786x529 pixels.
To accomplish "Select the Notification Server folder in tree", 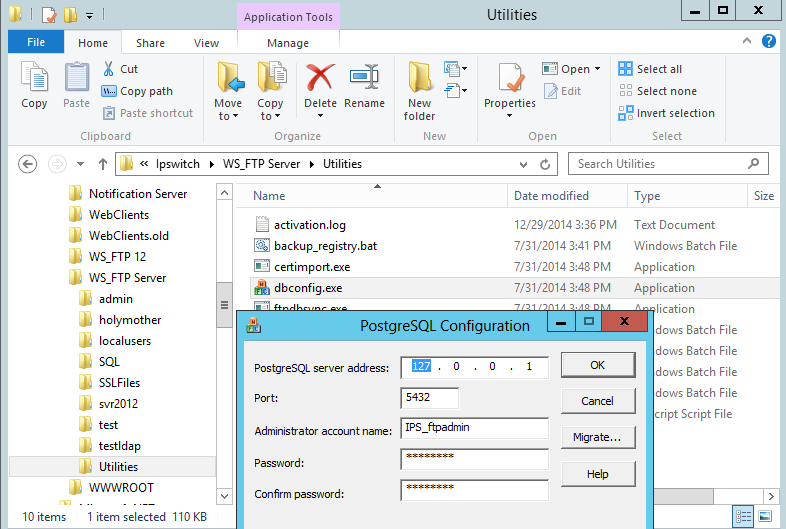I will click(138, 194).
